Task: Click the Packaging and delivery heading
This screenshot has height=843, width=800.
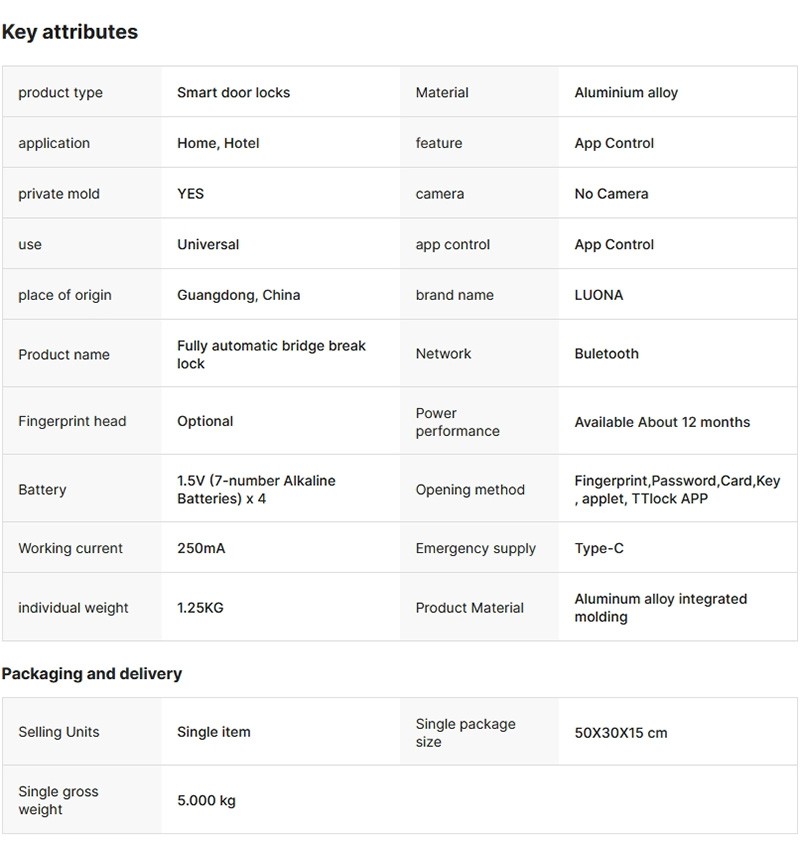Action: (x=92, y=674)
